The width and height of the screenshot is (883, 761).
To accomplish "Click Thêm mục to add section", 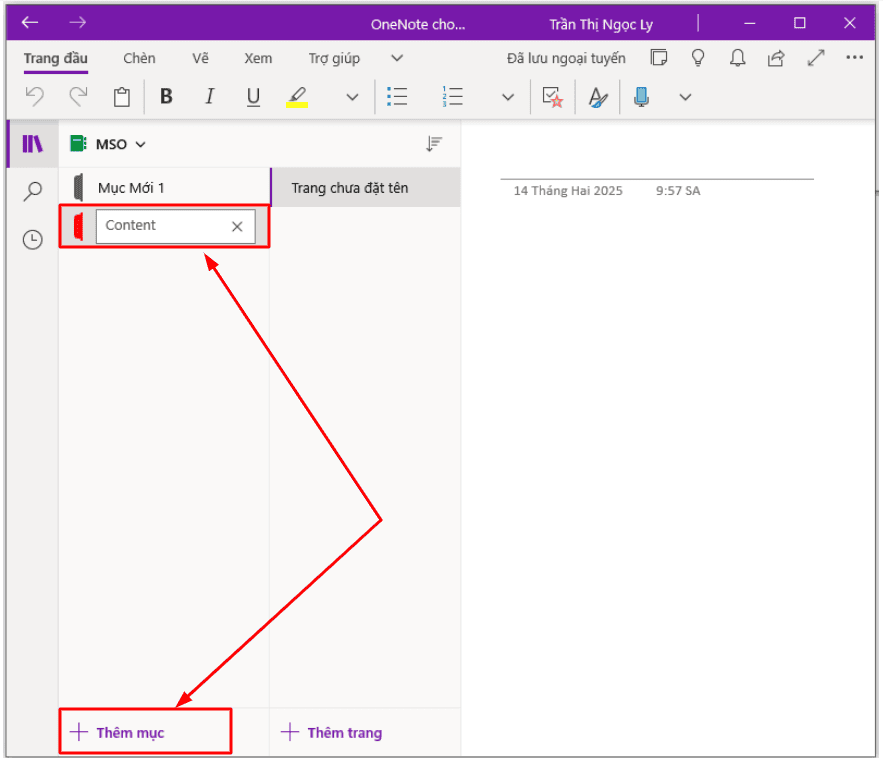I will pyautogui.click(x=118, y=733).
